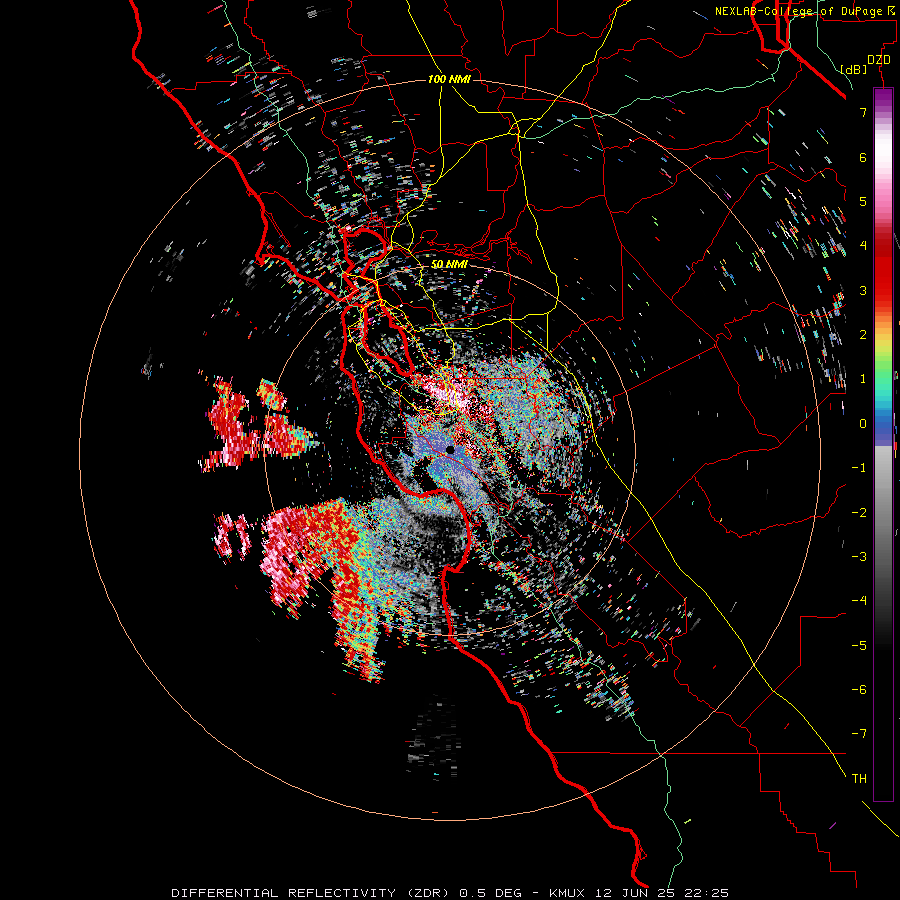Image resolution: width=900 pixels, height=900 pixels.
Task: Click the -5 value on the color scale
Action: pyautogui.click(x=859, y=646)
